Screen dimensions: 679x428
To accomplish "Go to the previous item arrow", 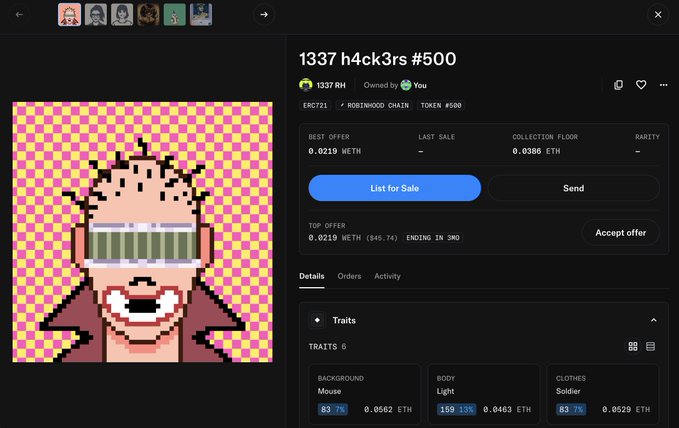I will [19, 14].
